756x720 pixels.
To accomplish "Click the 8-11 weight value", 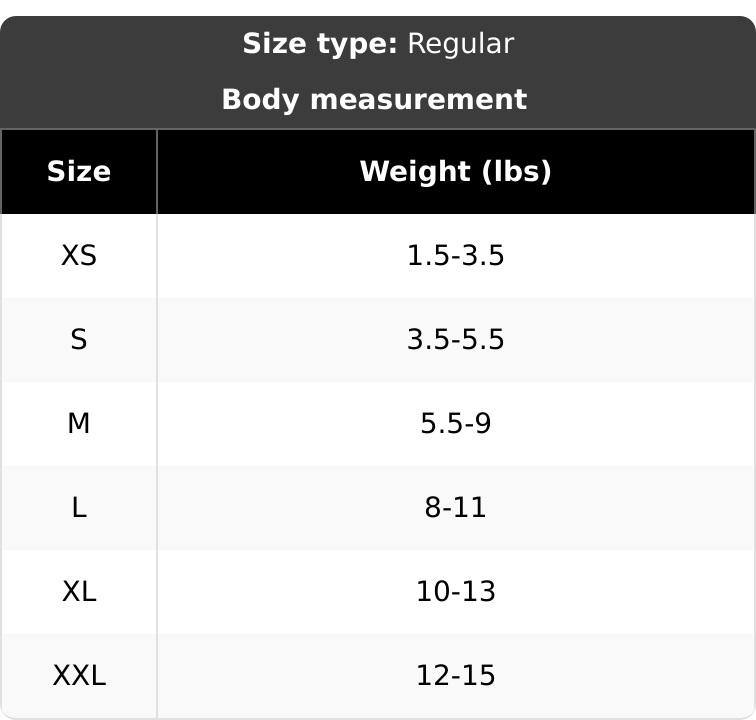I will point(456,507).
